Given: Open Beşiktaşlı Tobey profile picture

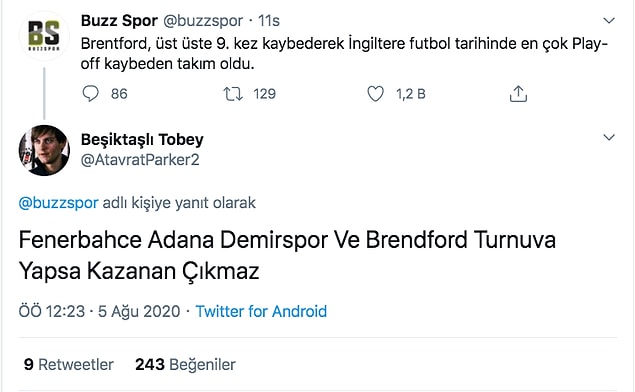Looking at the screenshot, I should [x=44, y=150].
